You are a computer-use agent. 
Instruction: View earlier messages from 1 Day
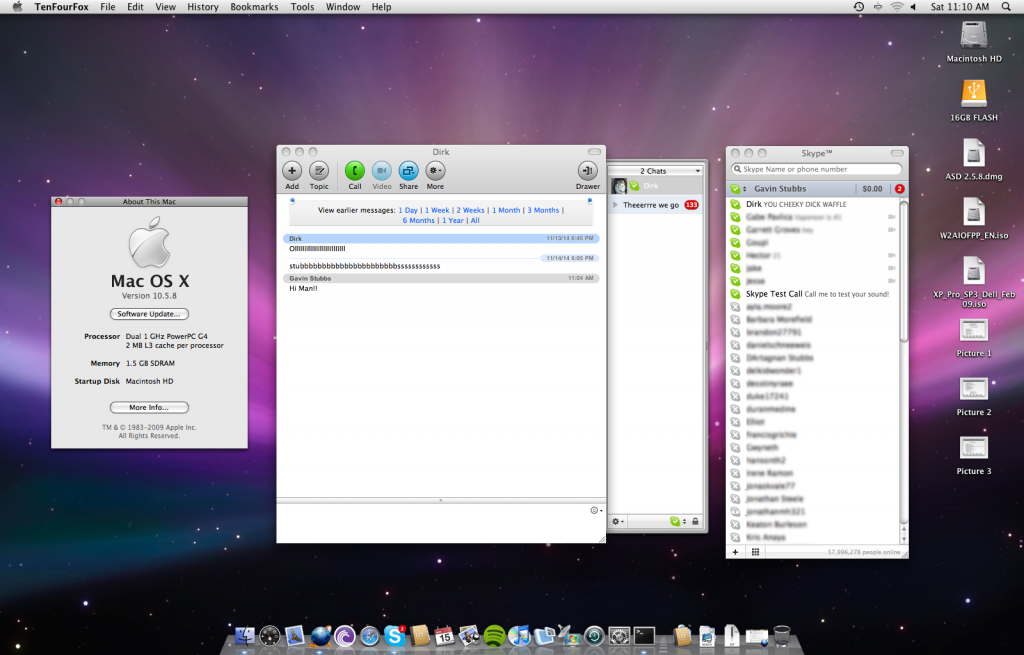tap(408, 210)
